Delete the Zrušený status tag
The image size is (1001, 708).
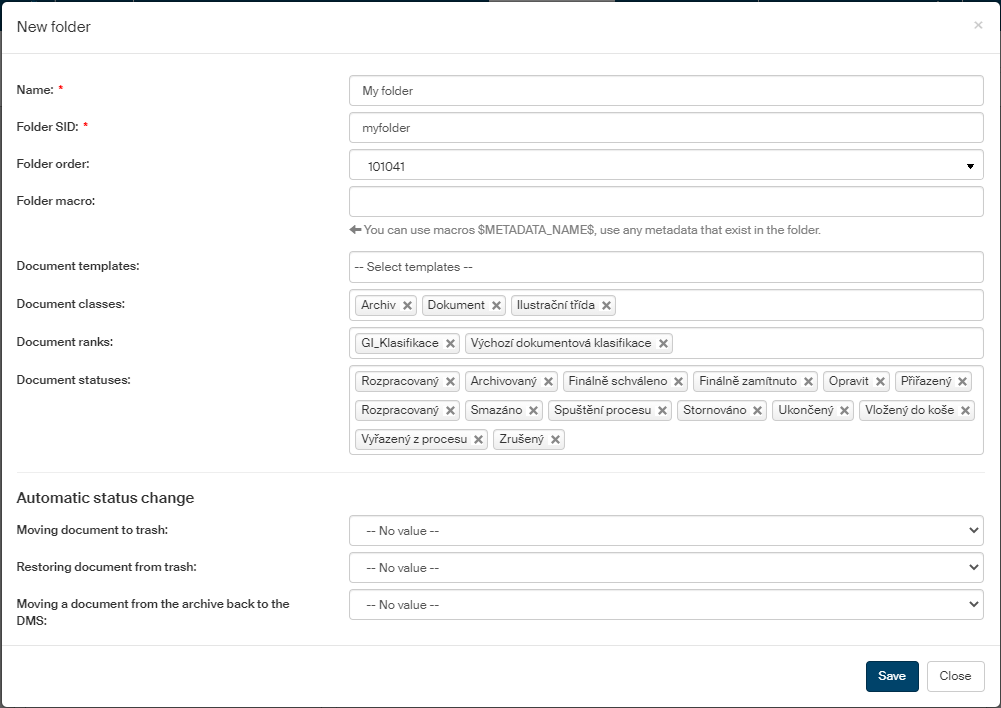click(x=555, y=440)
